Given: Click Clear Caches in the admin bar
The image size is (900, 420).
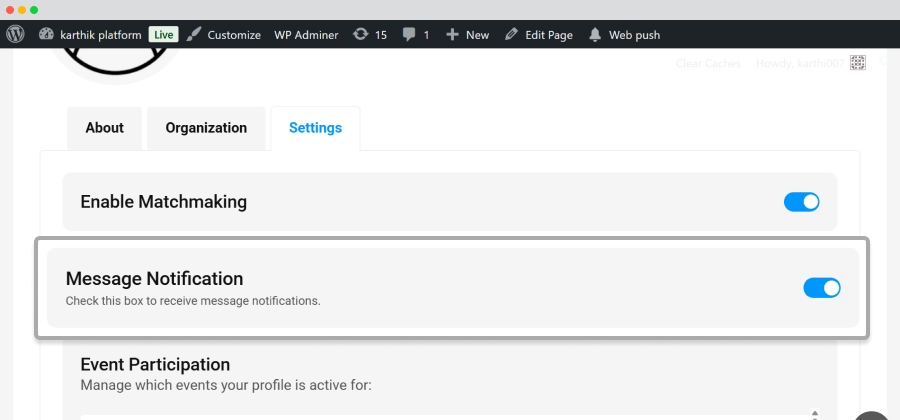Looking at the screenshot, I should (x=708, y=64).
